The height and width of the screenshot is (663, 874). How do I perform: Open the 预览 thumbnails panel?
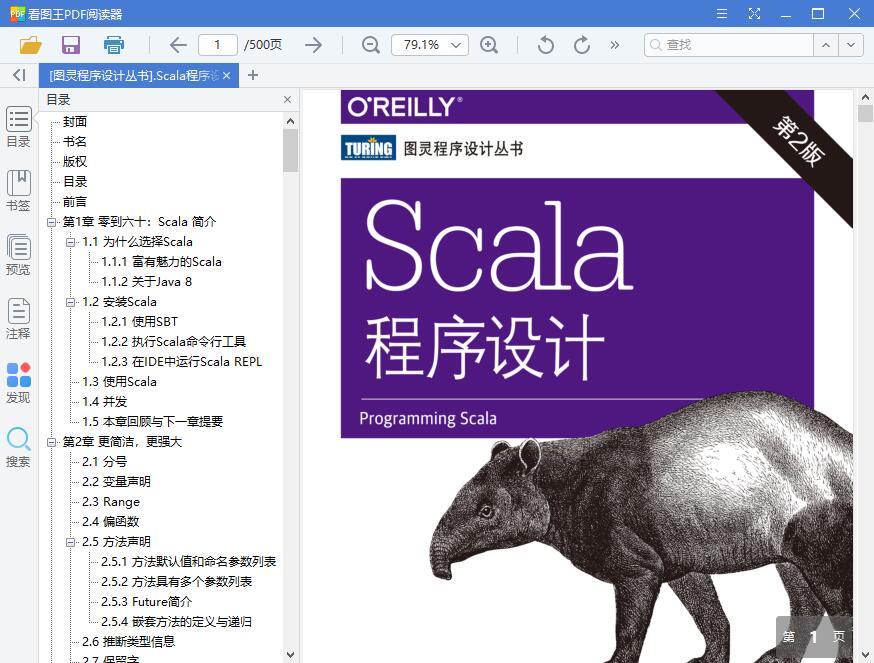[18, 255]
